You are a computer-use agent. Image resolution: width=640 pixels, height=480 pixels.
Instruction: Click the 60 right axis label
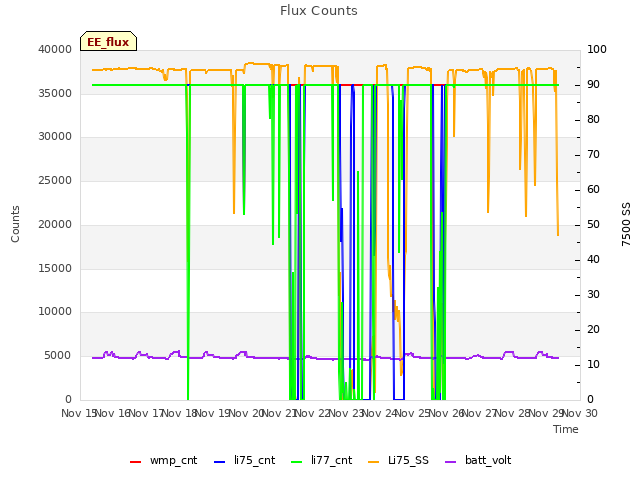point(593,189)
